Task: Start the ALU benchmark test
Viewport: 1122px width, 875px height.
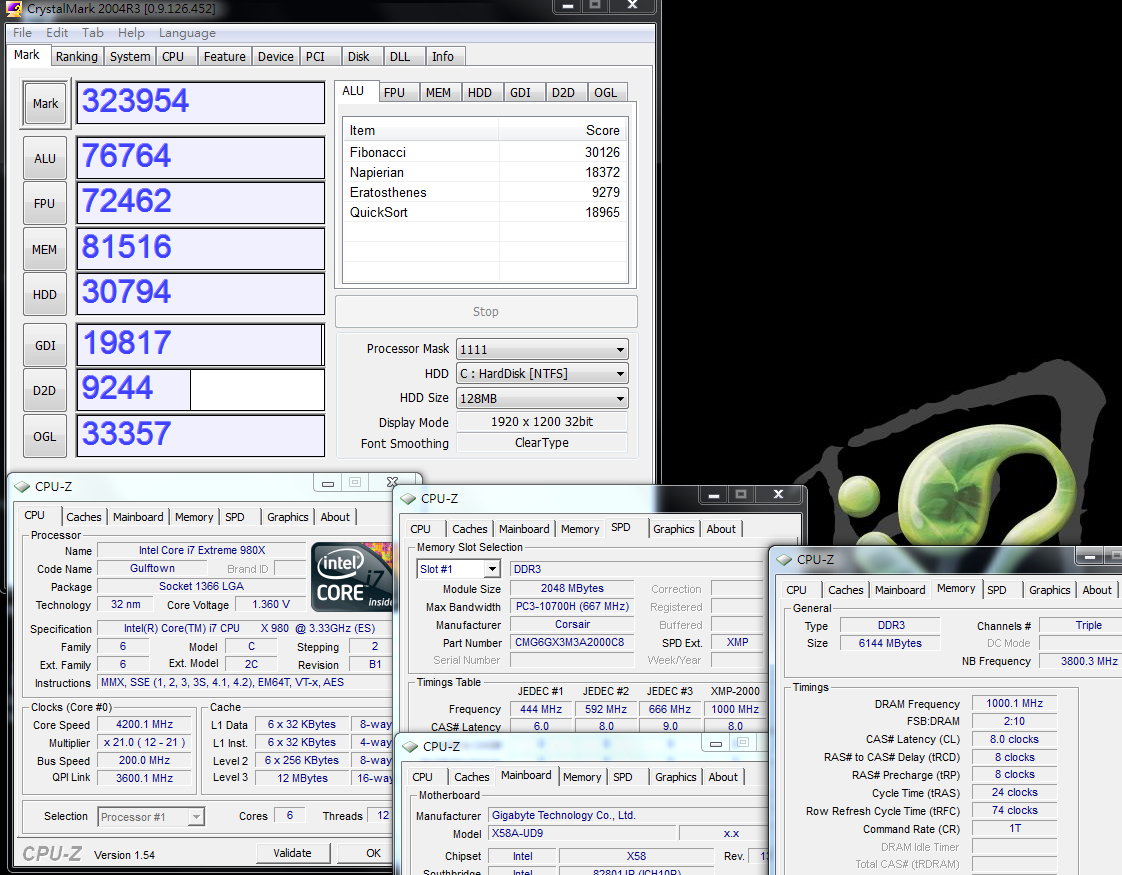Action: 45,158
